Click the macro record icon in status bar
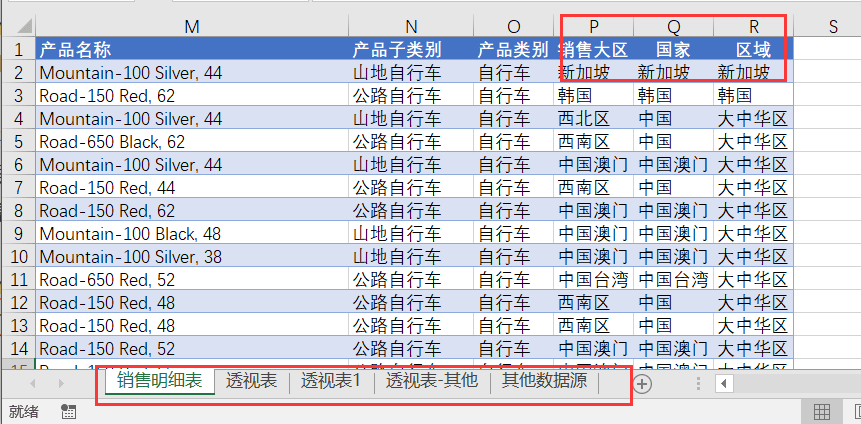Screen dimensions: 861x424 (68, 412)
